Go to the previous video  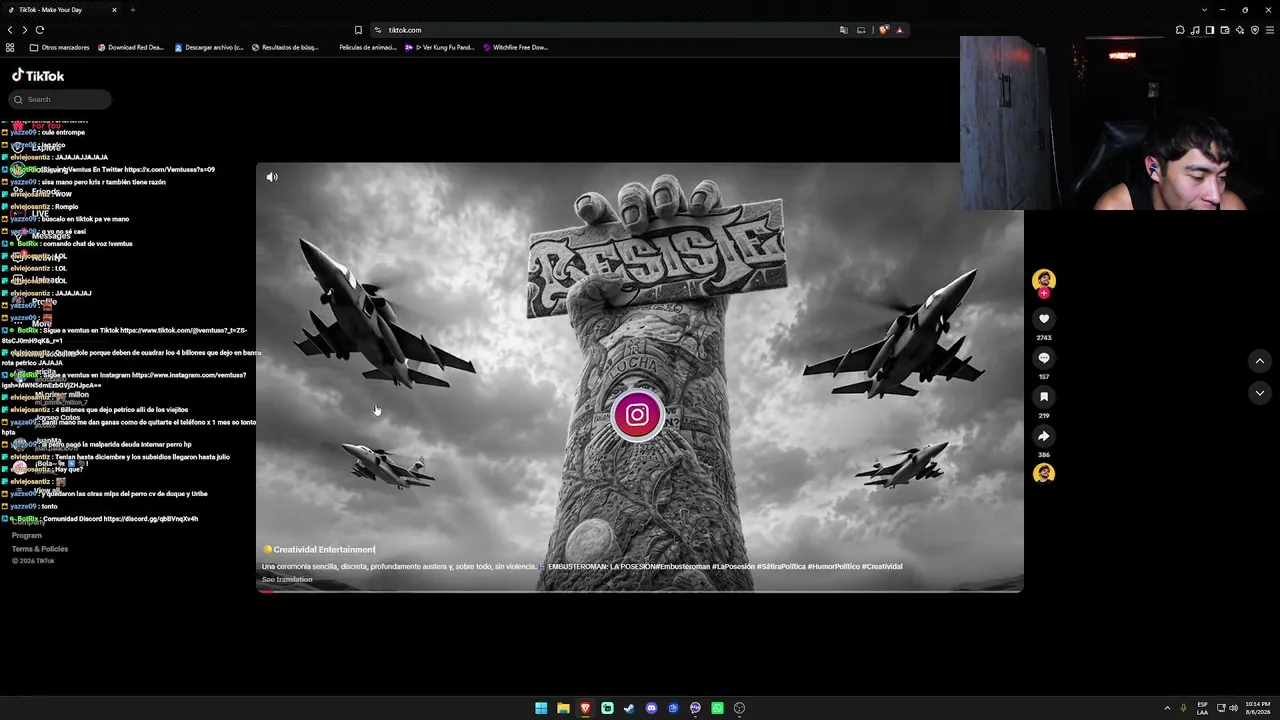[1260, 361]
